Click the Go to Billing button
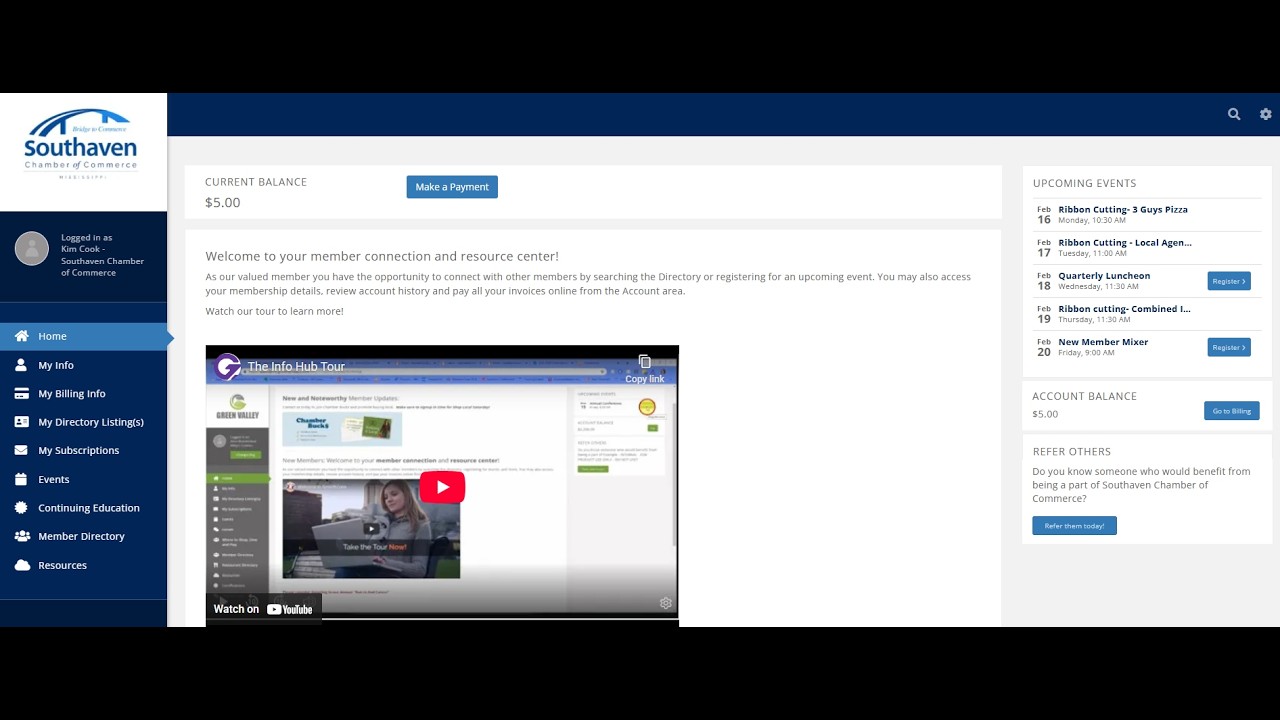 click(1231, 411)
